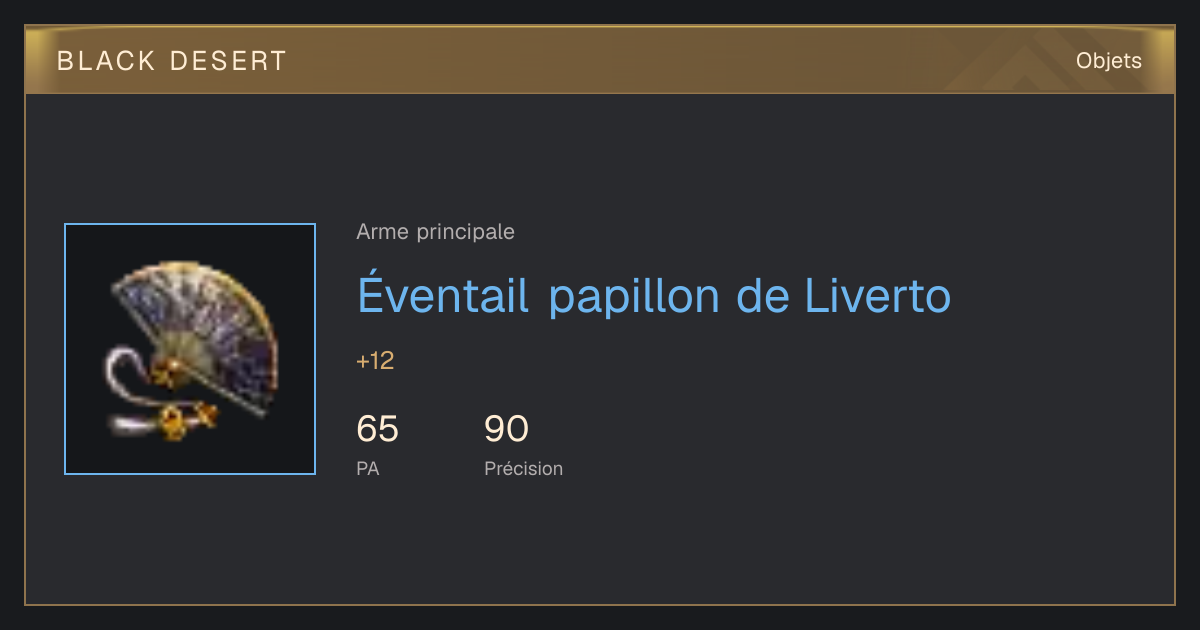Click the 90 precision value
The height and width of the screenshot is (630, 1200).
506,429
